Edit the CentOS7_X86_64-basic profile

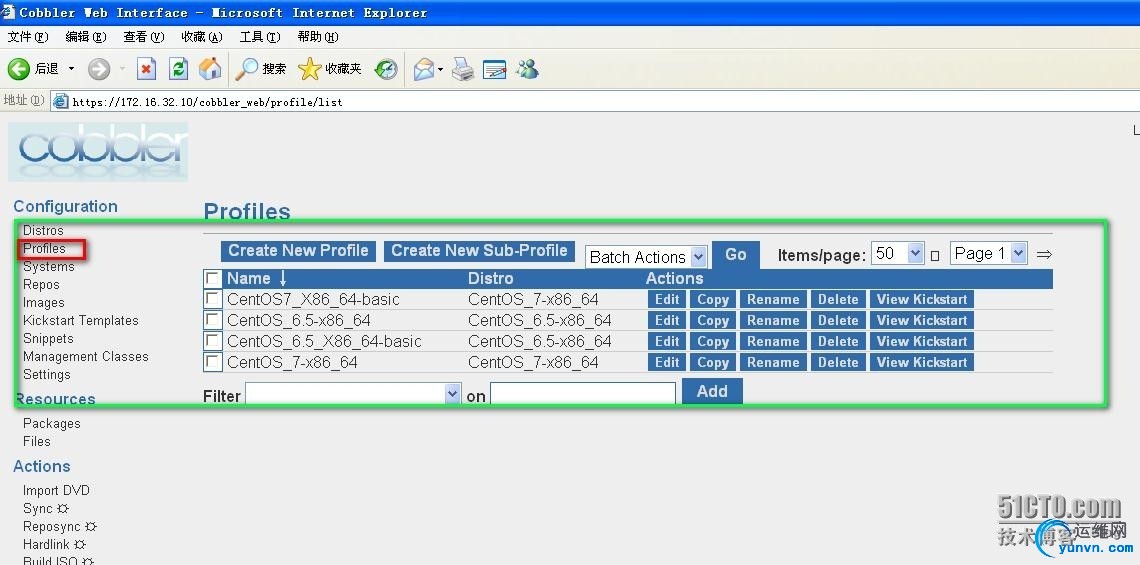[x=667, y=300]
